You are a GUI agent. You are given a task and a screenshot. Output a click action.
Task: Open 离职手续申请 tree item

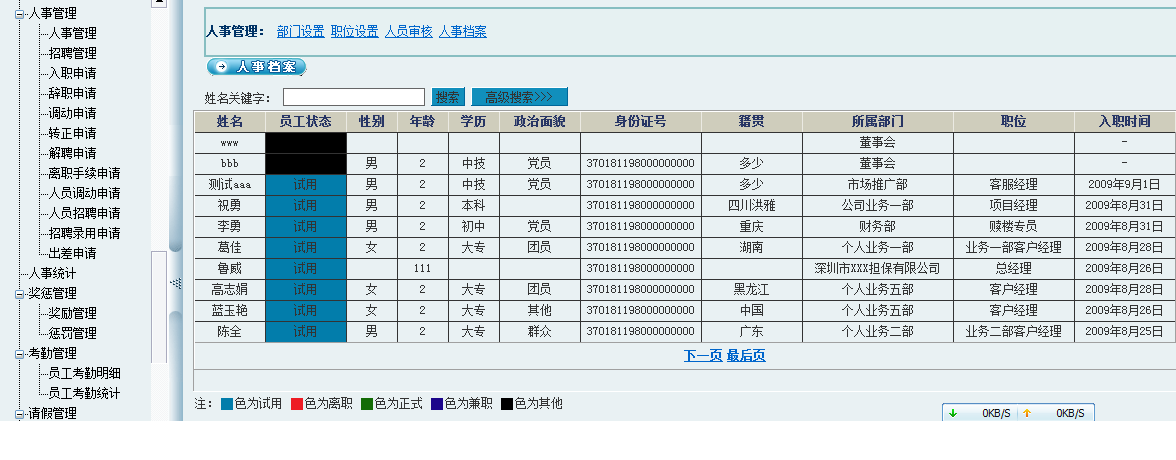(x=85, y=173)
